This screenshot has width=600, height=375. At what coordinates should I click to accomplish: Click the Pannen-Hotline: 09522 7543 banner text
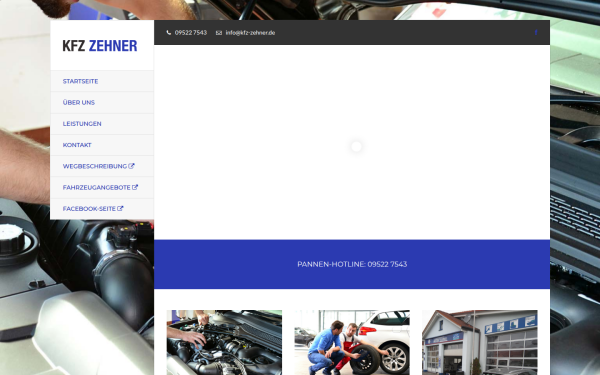coord(352,264)
